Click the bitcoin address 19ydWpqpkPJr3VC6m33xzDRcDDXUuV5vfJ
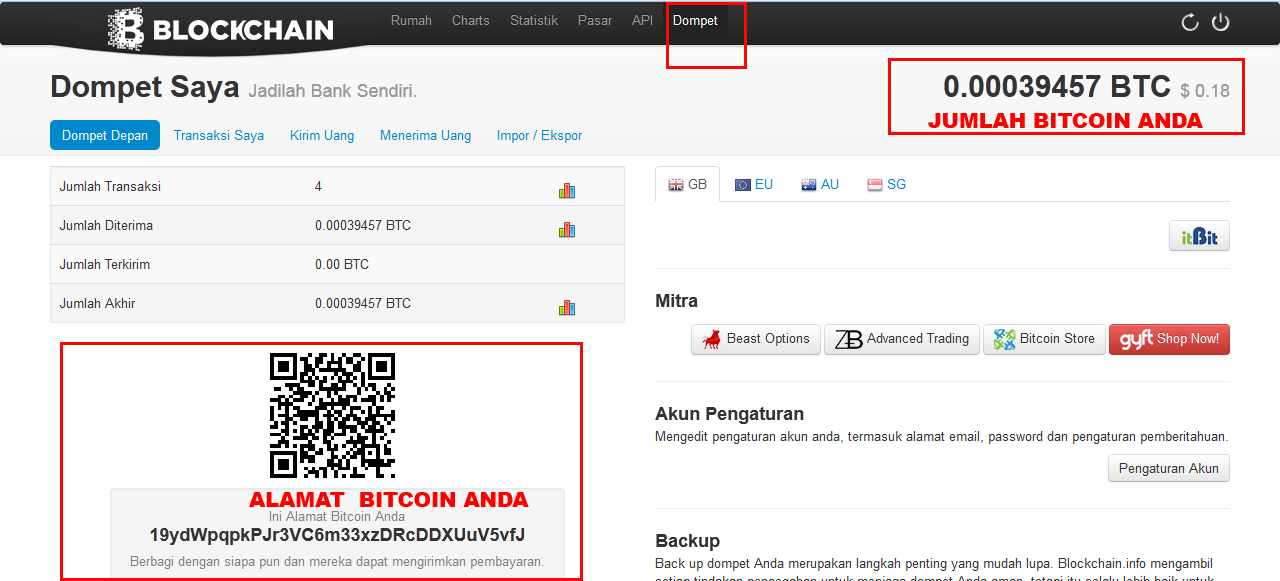 [x=337, y=535]
